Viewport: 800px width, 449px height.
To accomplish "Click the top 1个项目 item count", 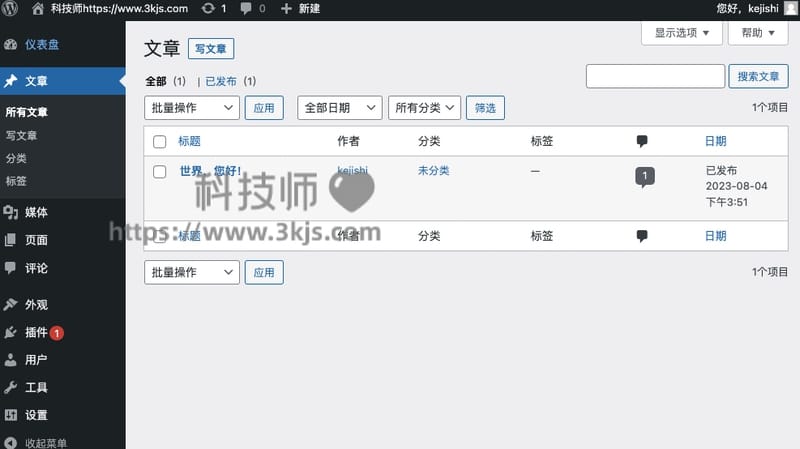I will (769, 108).
